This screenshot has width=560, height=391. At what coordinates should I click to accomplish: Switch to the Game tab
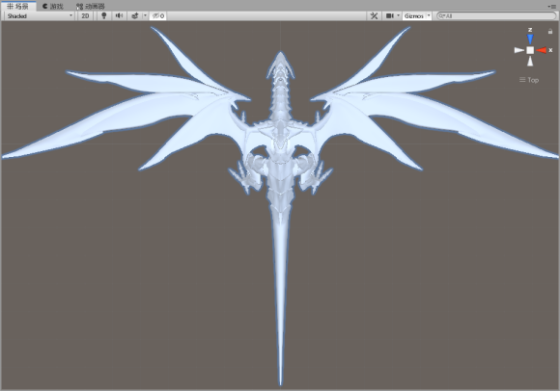click(52, 6)
